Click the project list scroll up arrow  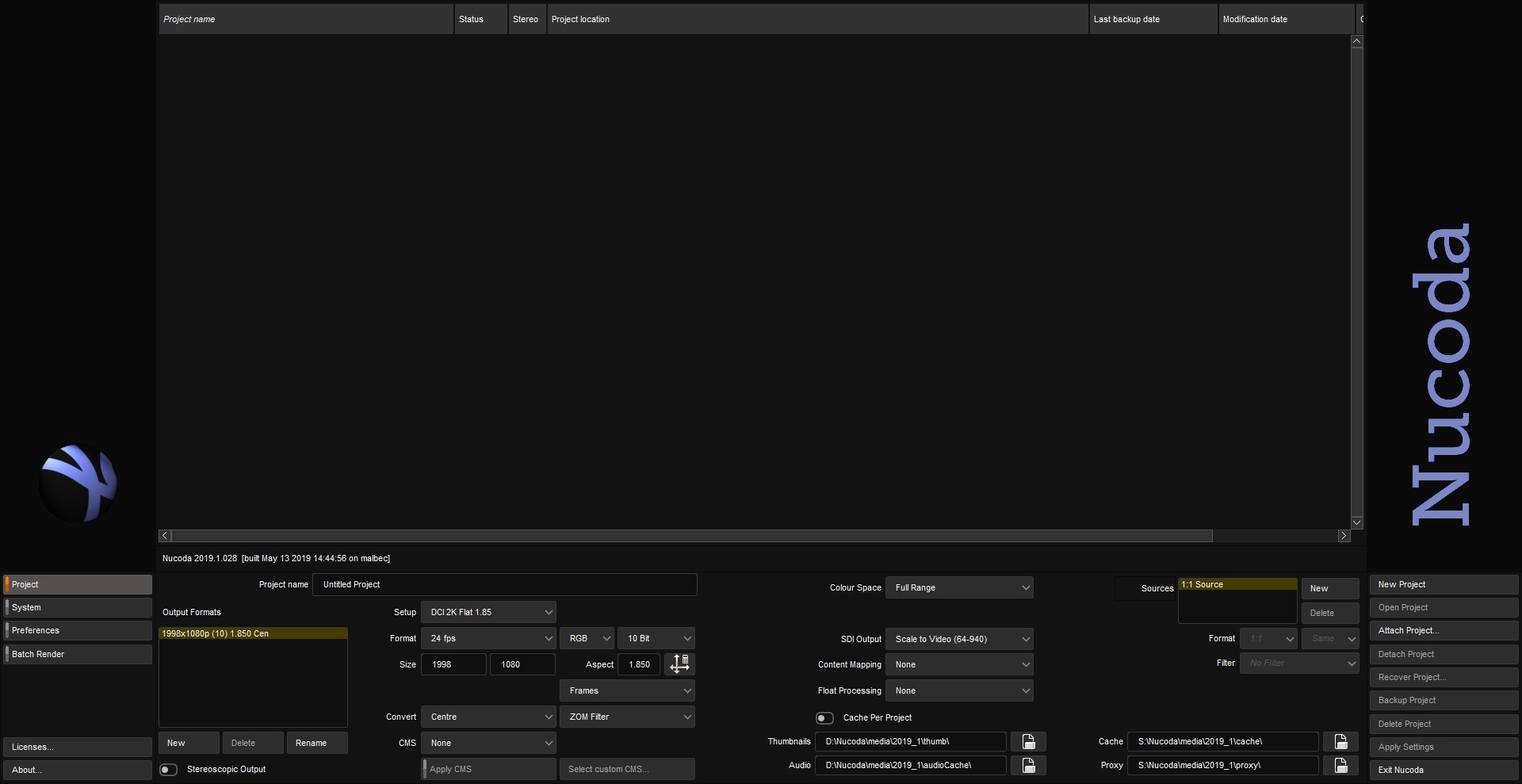pos(1356,41)
